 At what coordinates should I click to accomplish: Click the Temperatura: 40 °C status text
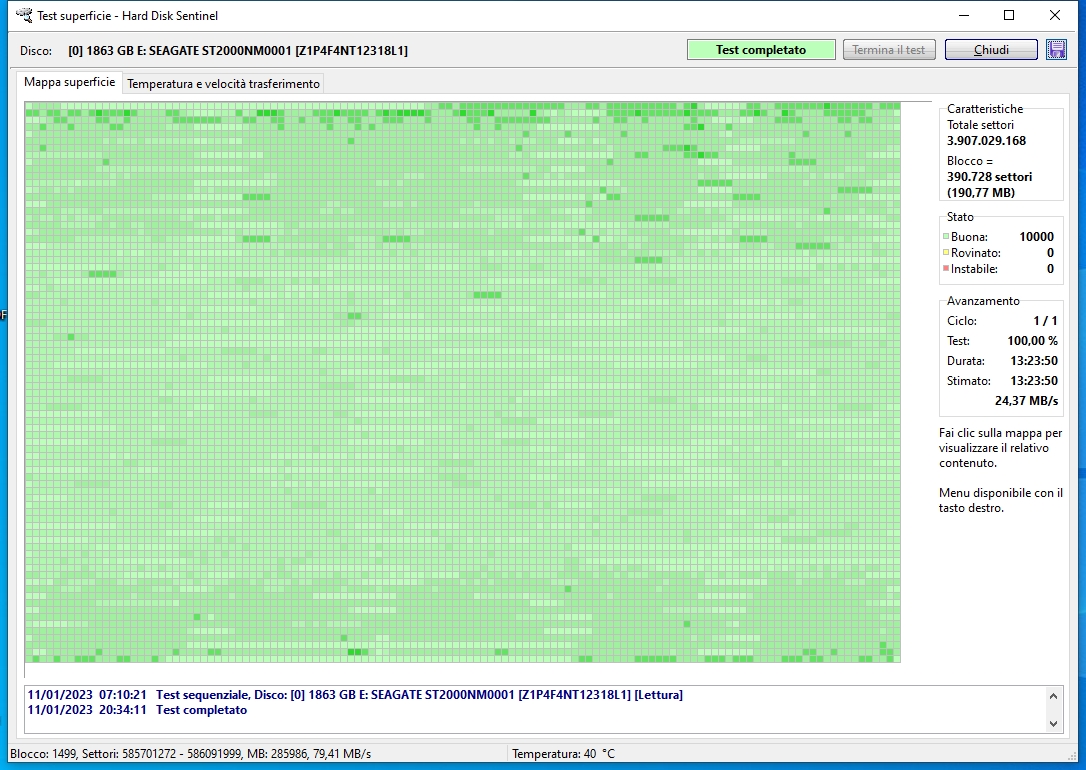pyautogui.click(x=563, y=753)
